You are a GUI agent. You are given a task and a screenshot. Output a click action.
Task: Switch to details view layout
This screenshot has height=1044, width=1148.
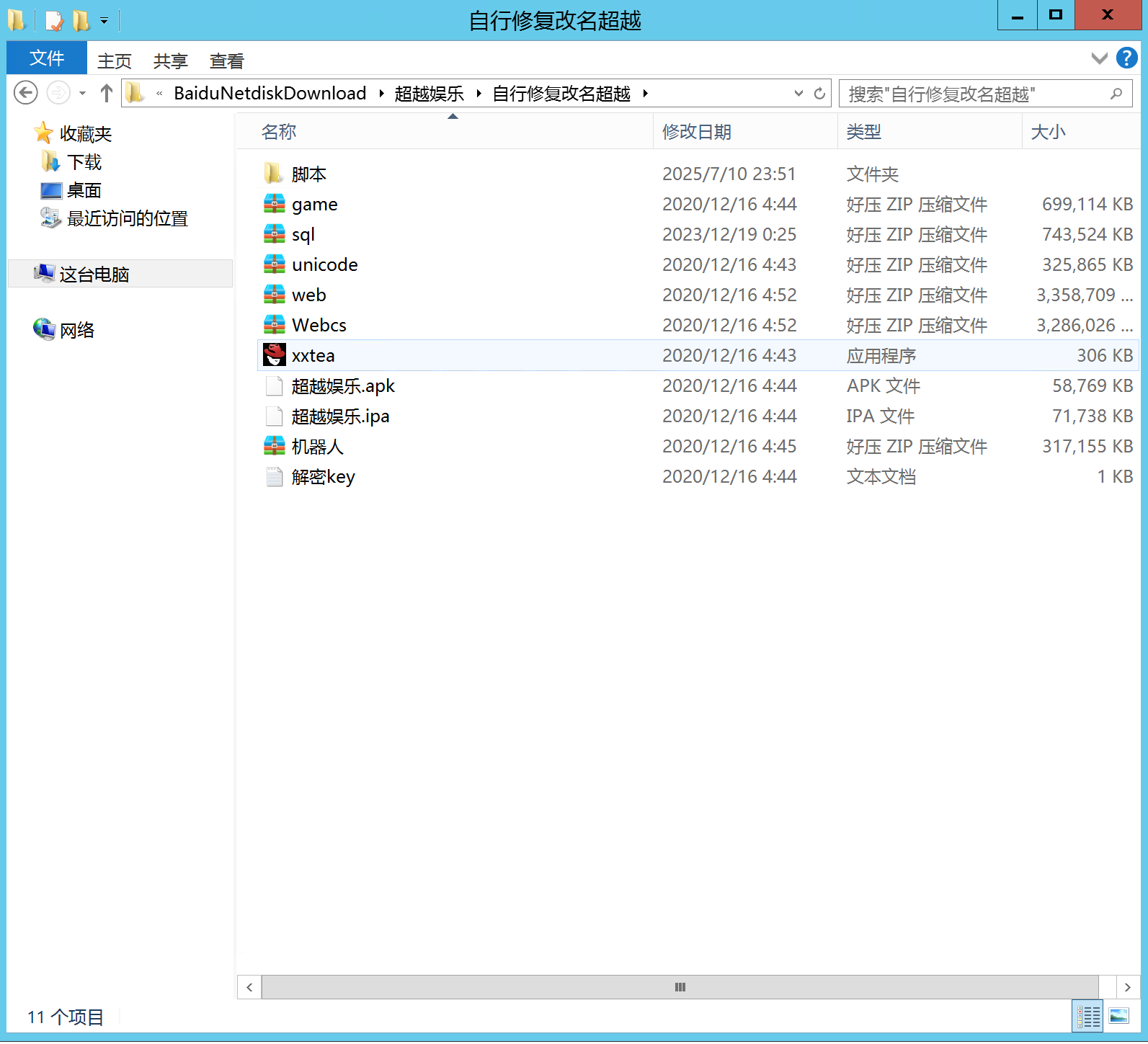click(x=1087, y=1017)
